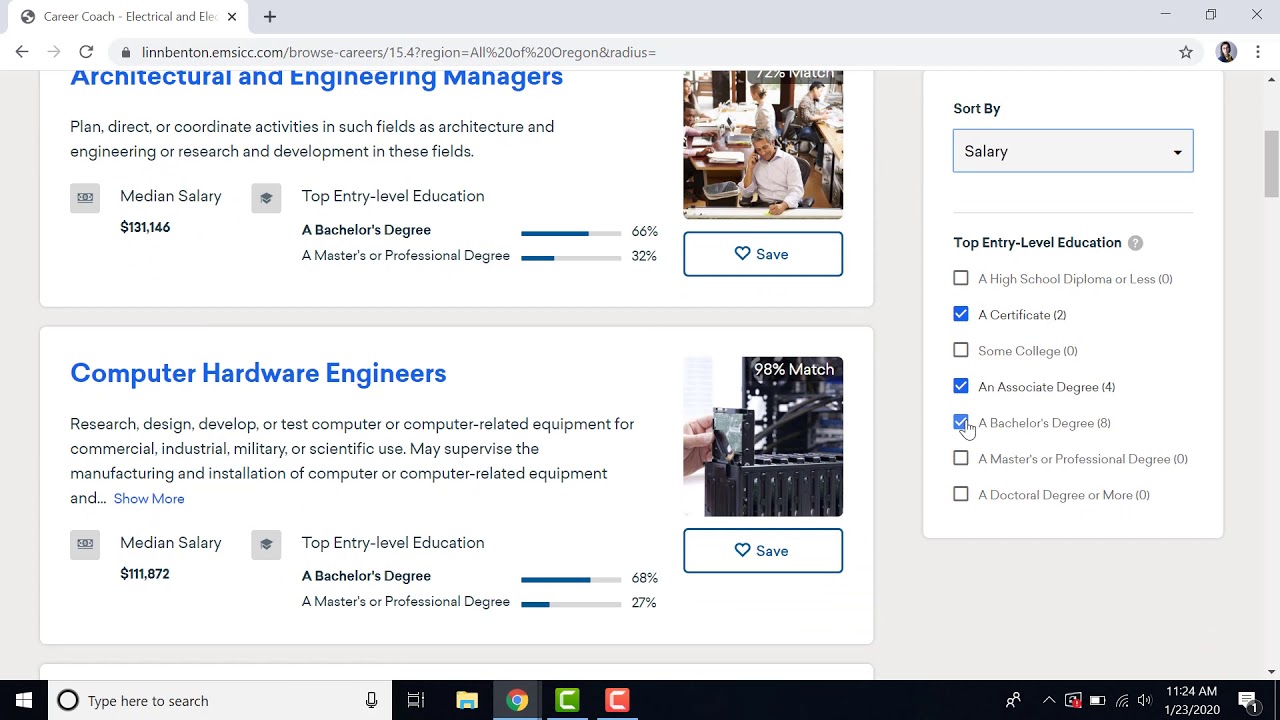Click the 68% Bachelor's Degree progress bar
Viewport: 1280px width, 720px height.
[x=571, y=579]
